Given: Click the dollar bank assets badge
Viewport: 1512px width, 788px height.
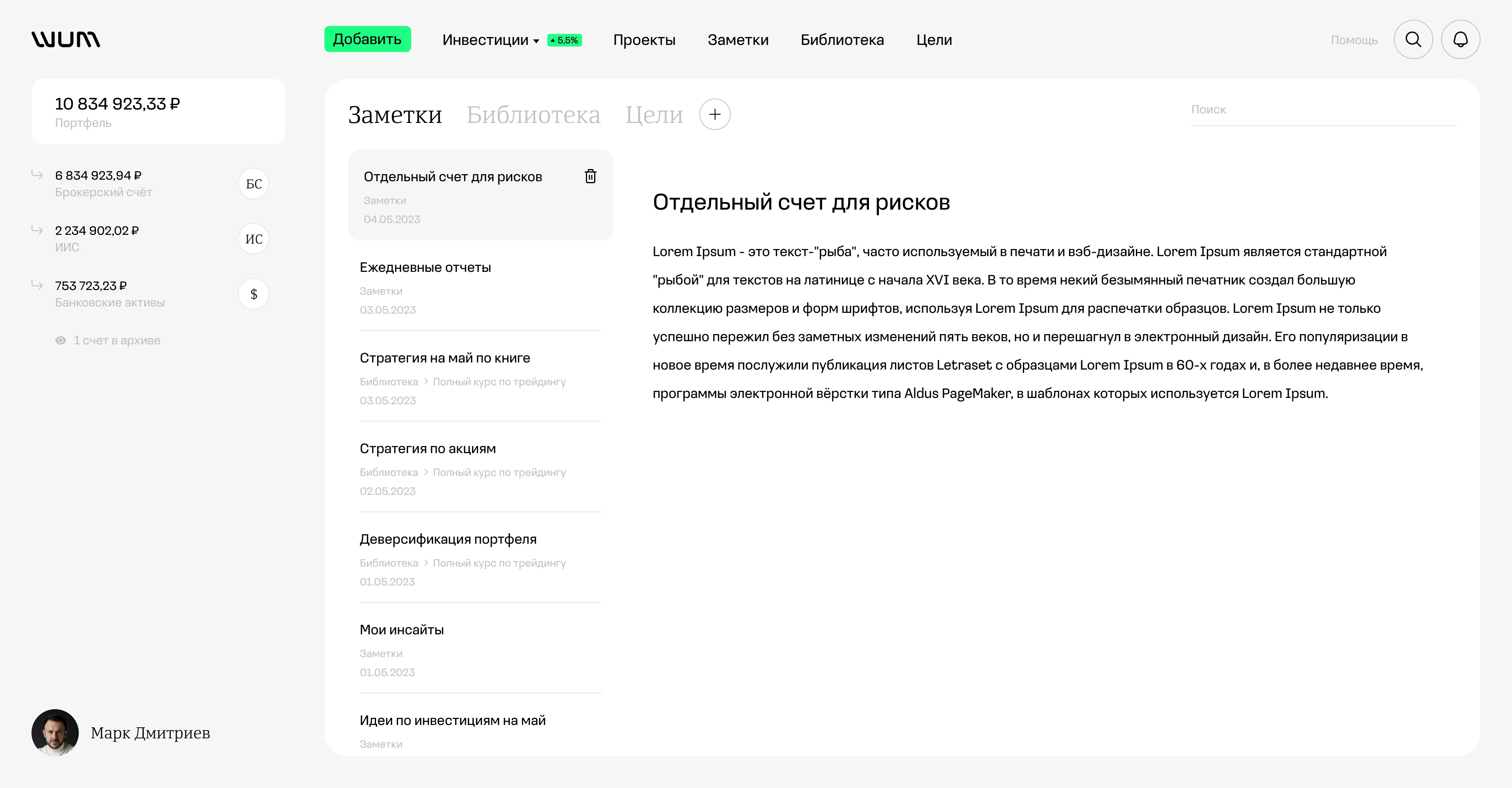Looking at the screenshot, I should point(254,294).
